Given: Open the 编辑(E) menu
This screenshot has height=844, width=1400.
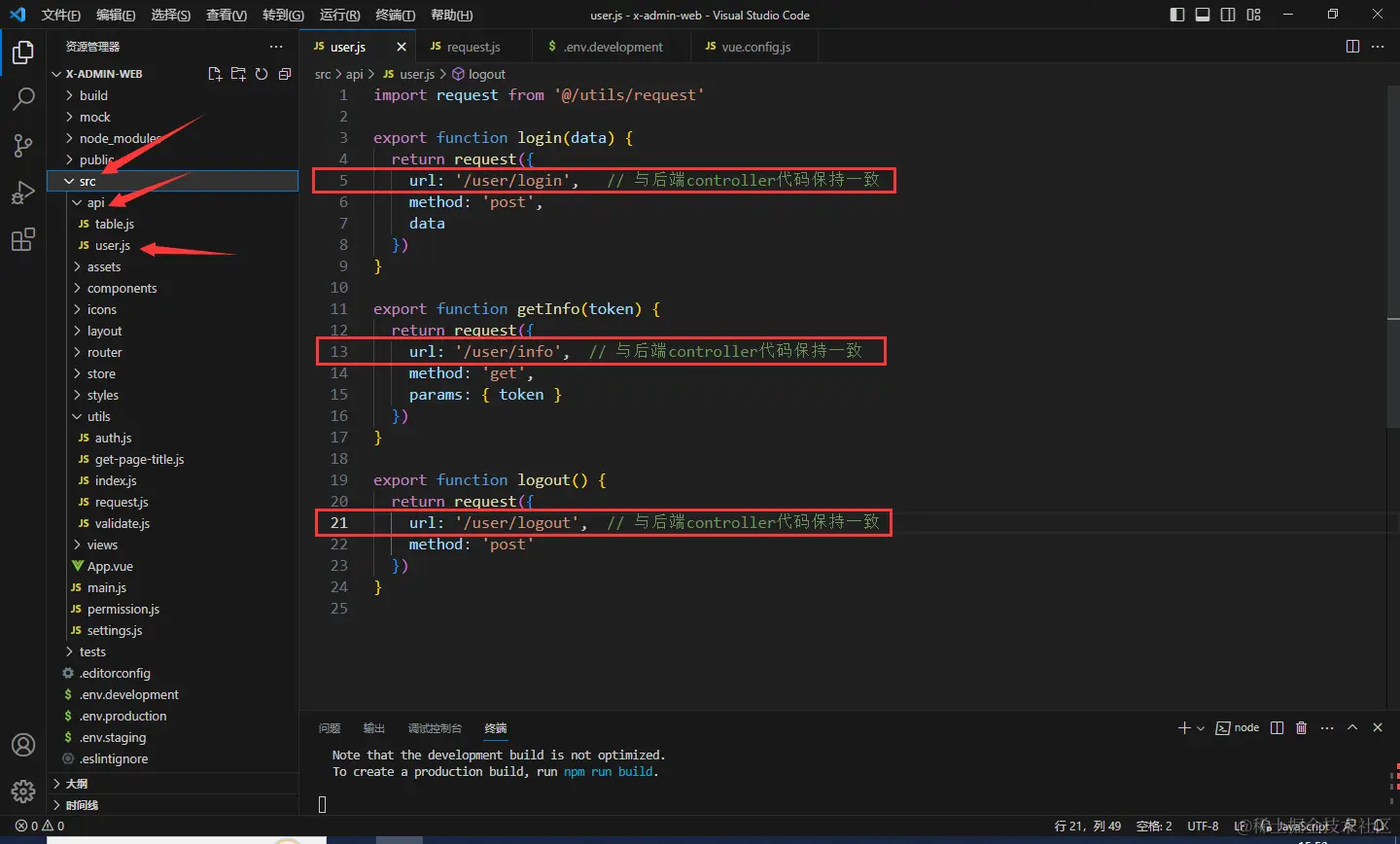Looking at the screenshot, I should [116, 15].
